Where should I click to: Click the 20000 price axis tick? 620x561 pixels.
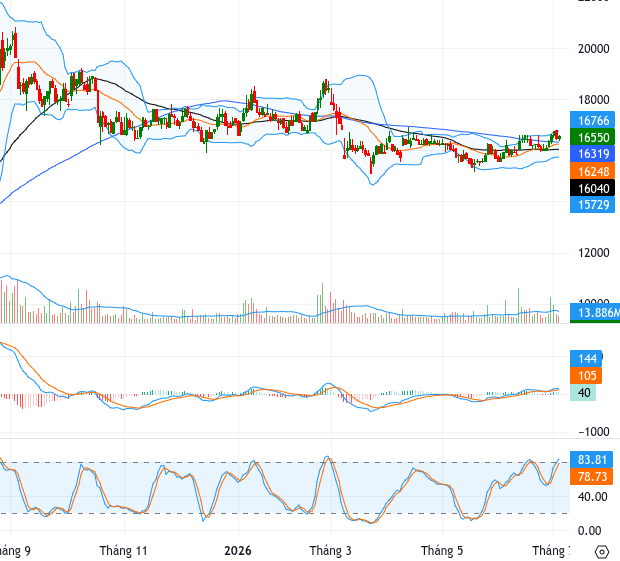pos(594,49)
